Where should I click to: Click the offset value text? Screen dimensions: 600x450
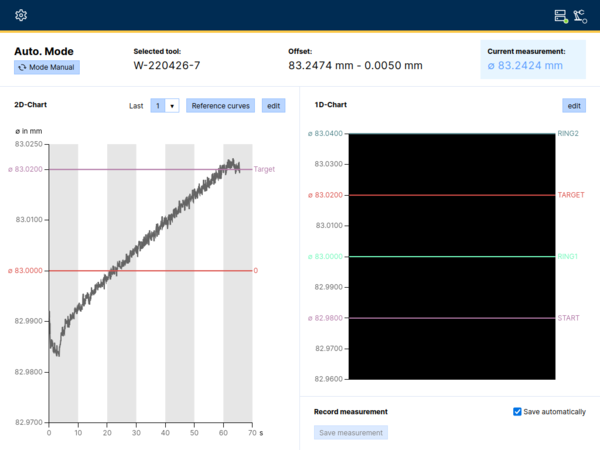point(355,66)
